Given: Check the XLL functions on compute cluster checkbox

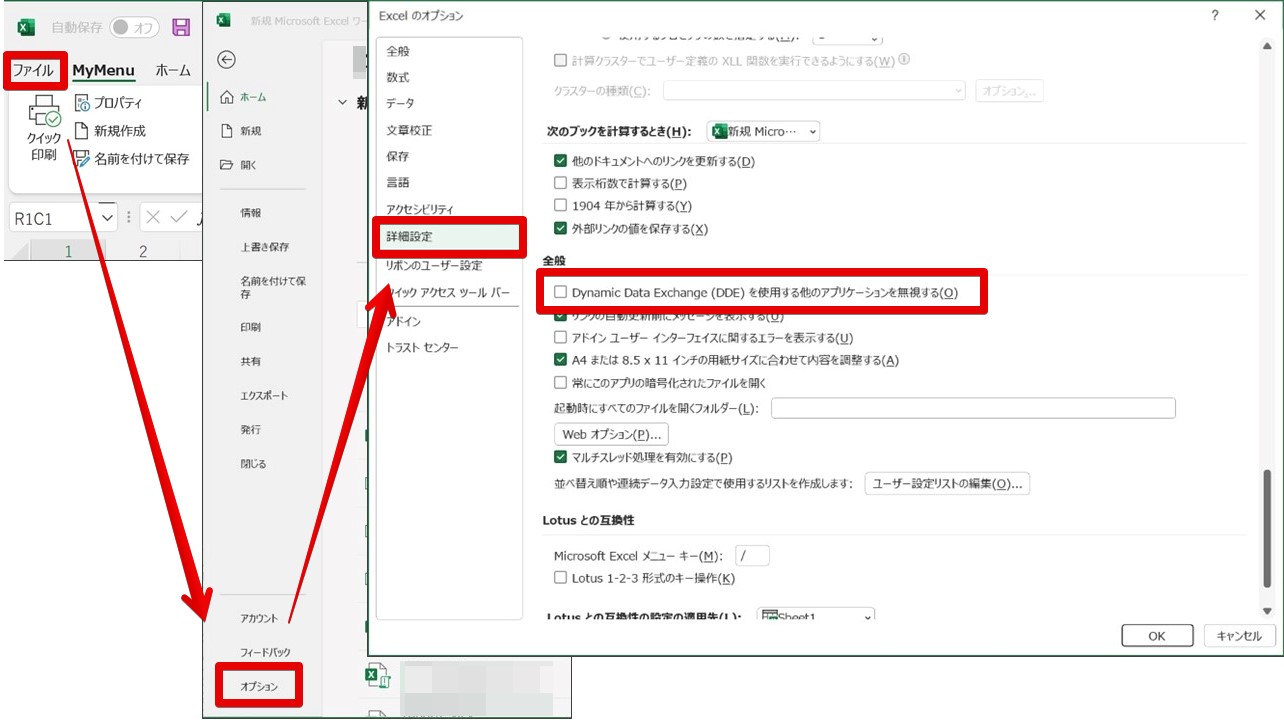Looking at the screenshot, I should (560, 61).
